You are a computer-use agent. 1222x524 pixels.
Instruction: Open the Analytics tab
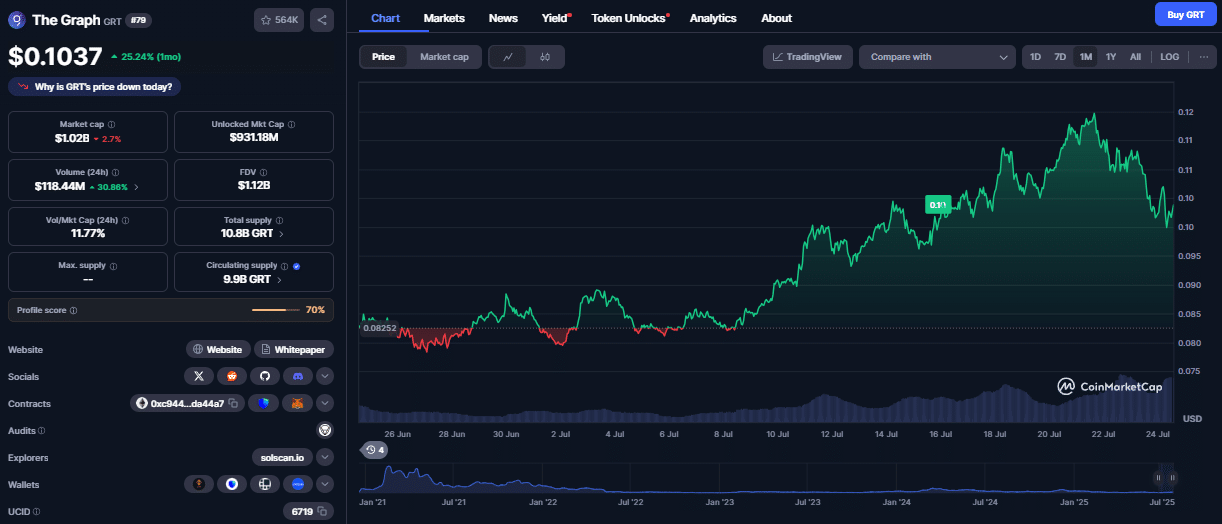tap(713, 18)
